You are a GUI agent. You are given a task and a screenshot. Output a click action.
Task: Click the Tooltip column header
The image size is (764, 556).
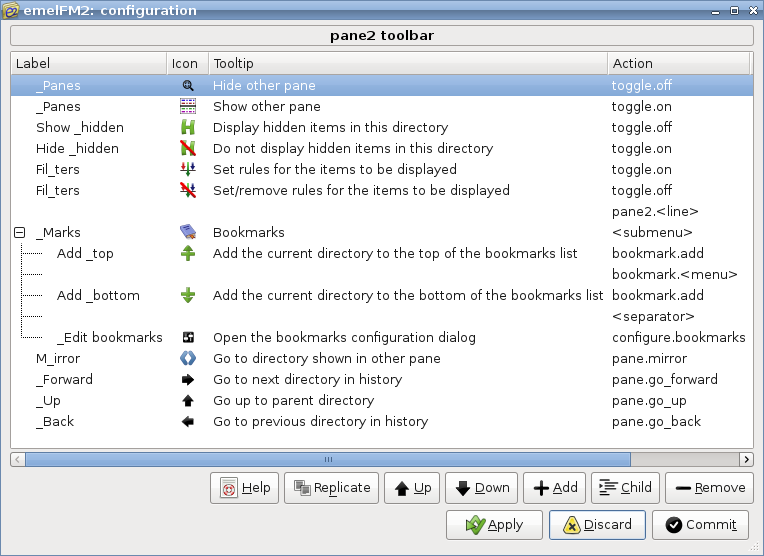408,63
